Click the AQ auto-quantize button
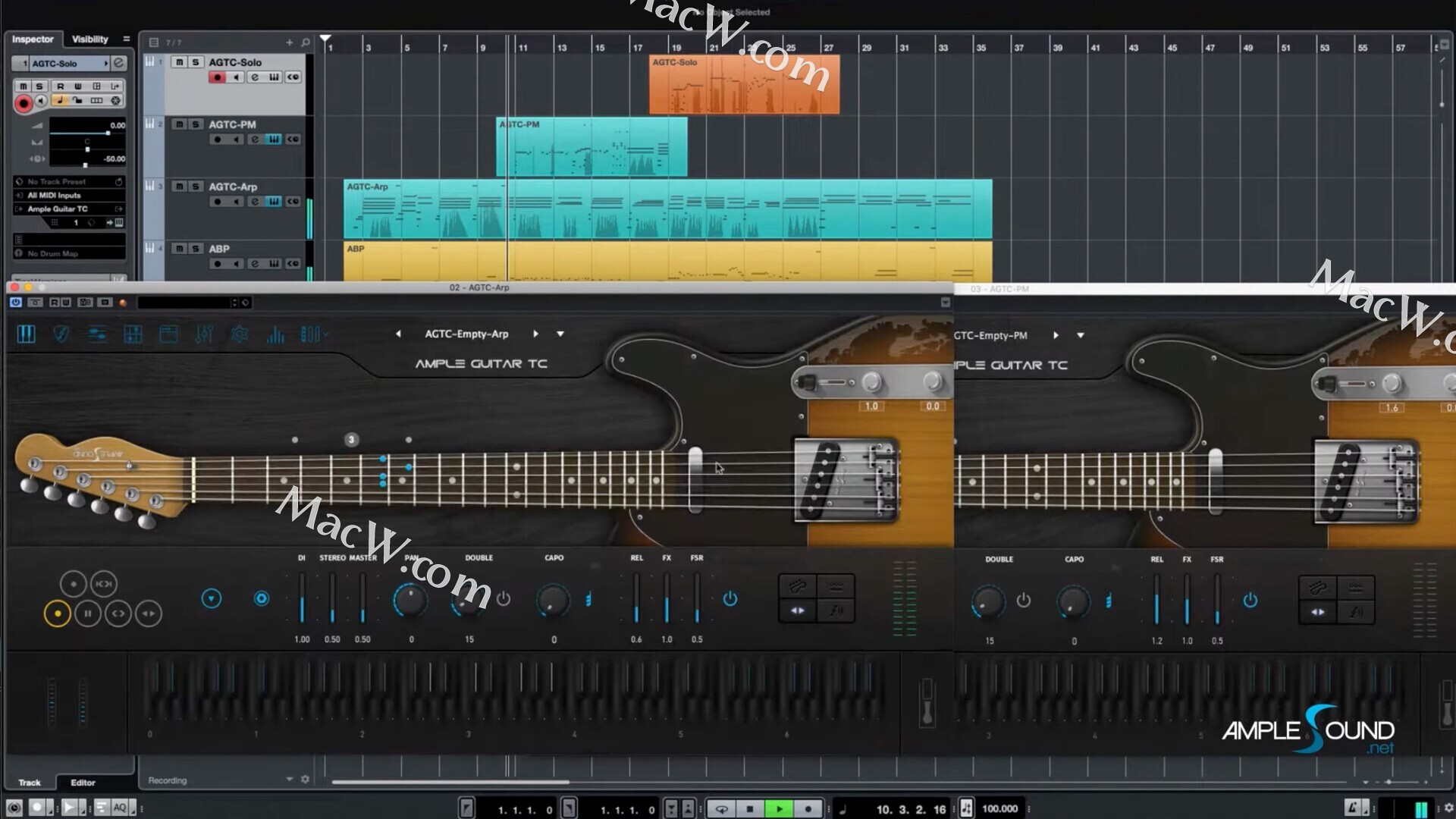 pos(120,808)
